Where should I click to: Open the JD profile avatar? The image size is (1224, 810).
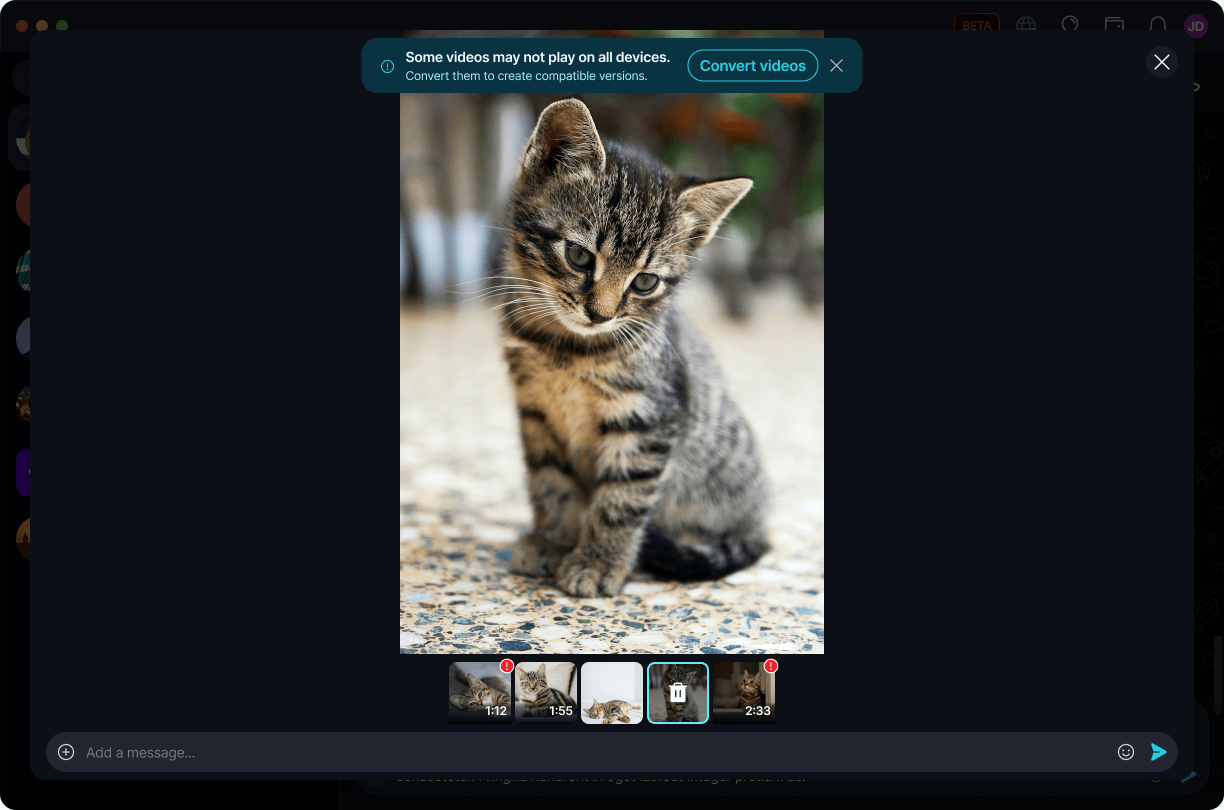point(1196,26)
